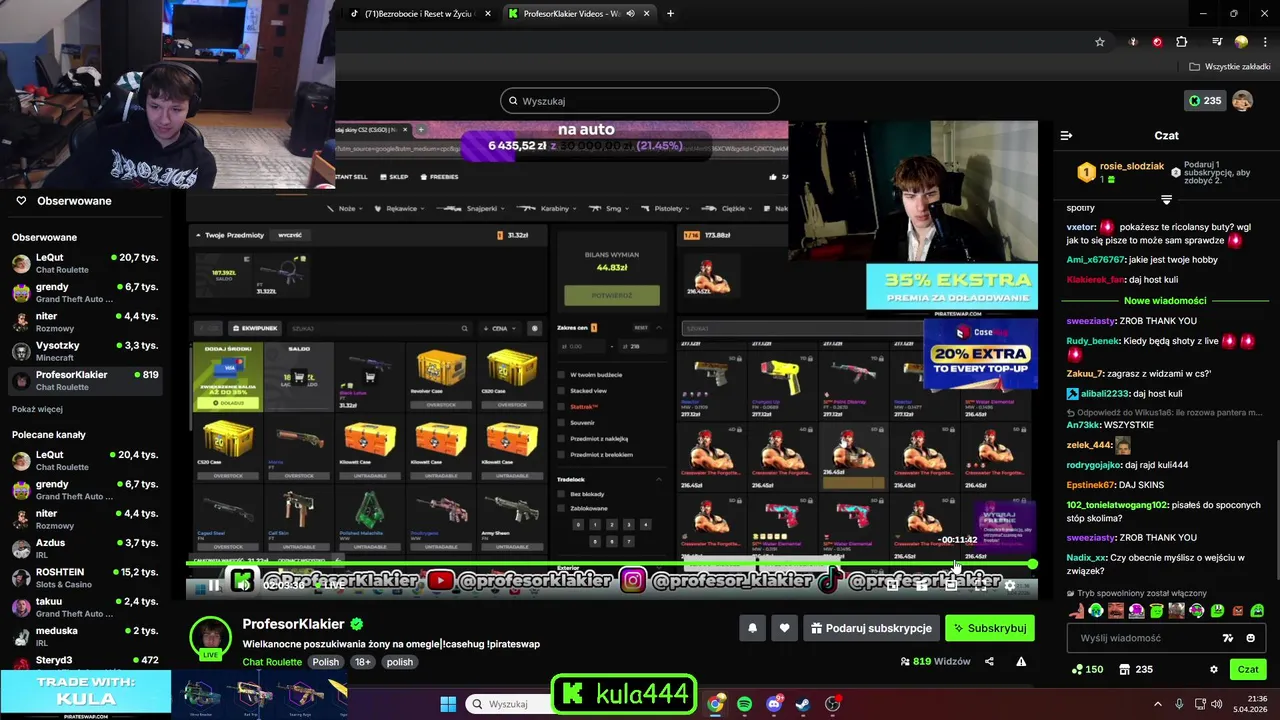The width and height of the screenshot is (1280, 720).
Task: Mute the tab via its speaker icon
Action: coord(631,14)
